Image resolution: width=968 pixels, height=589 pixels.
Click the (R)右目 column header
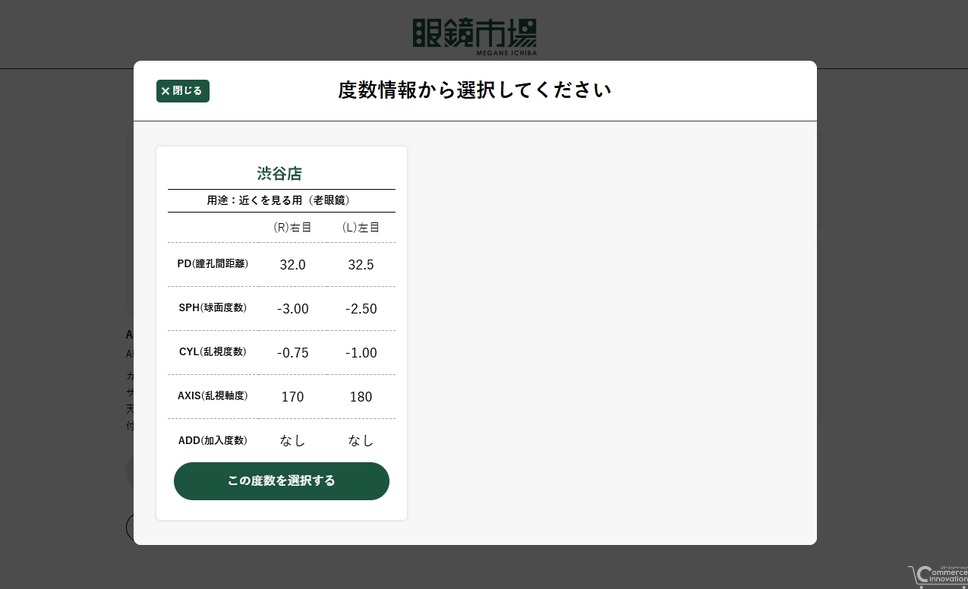293,227
